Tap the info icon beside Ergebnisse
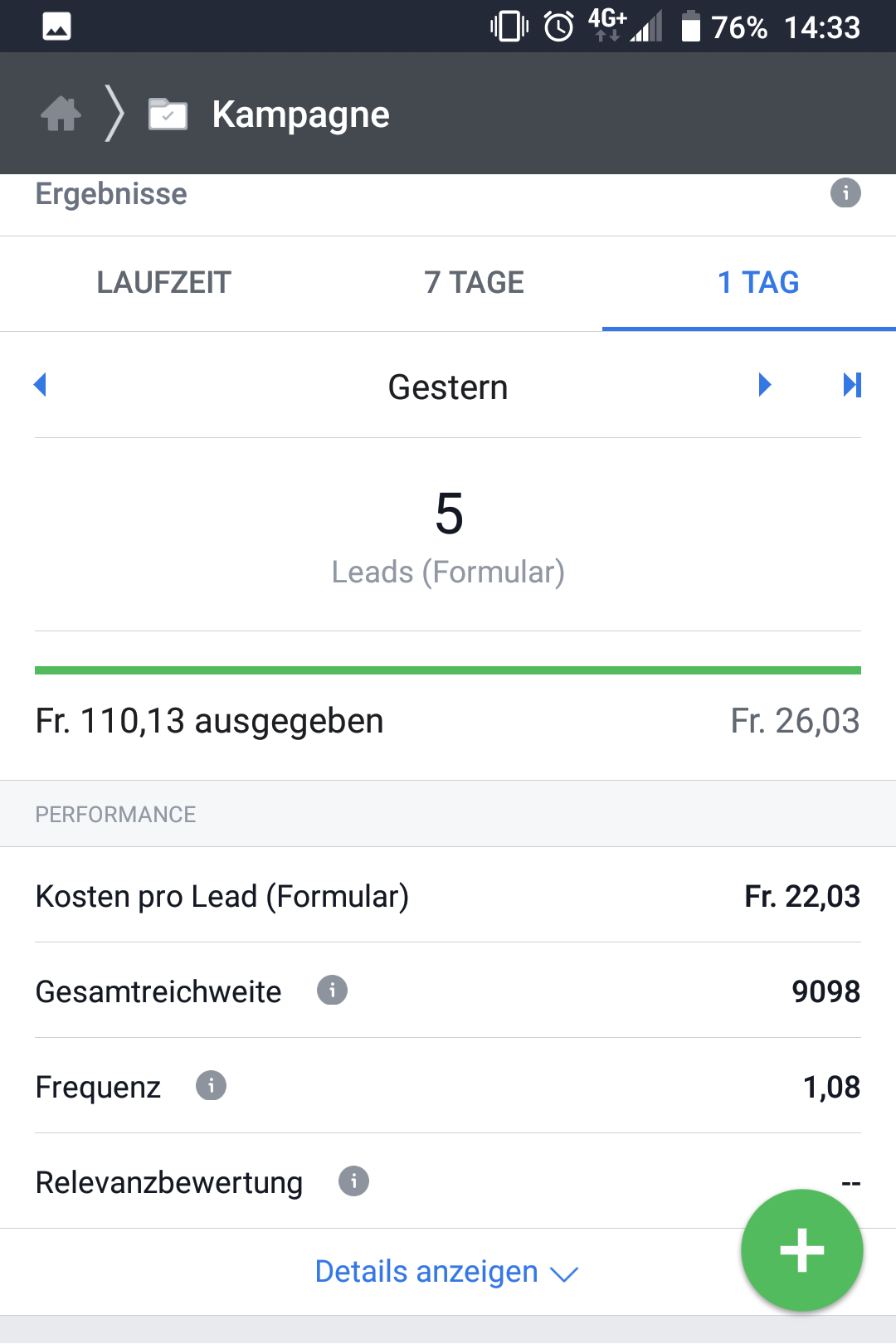Image resolution: width=896 pixels, height=1344 pixels. coord(845,193)
